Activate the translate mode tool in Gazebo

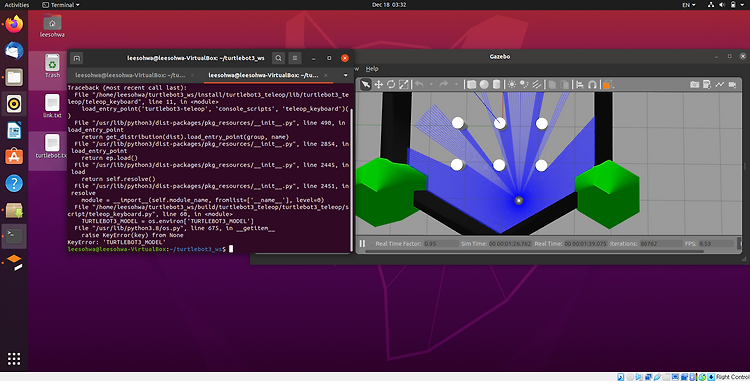378,85
